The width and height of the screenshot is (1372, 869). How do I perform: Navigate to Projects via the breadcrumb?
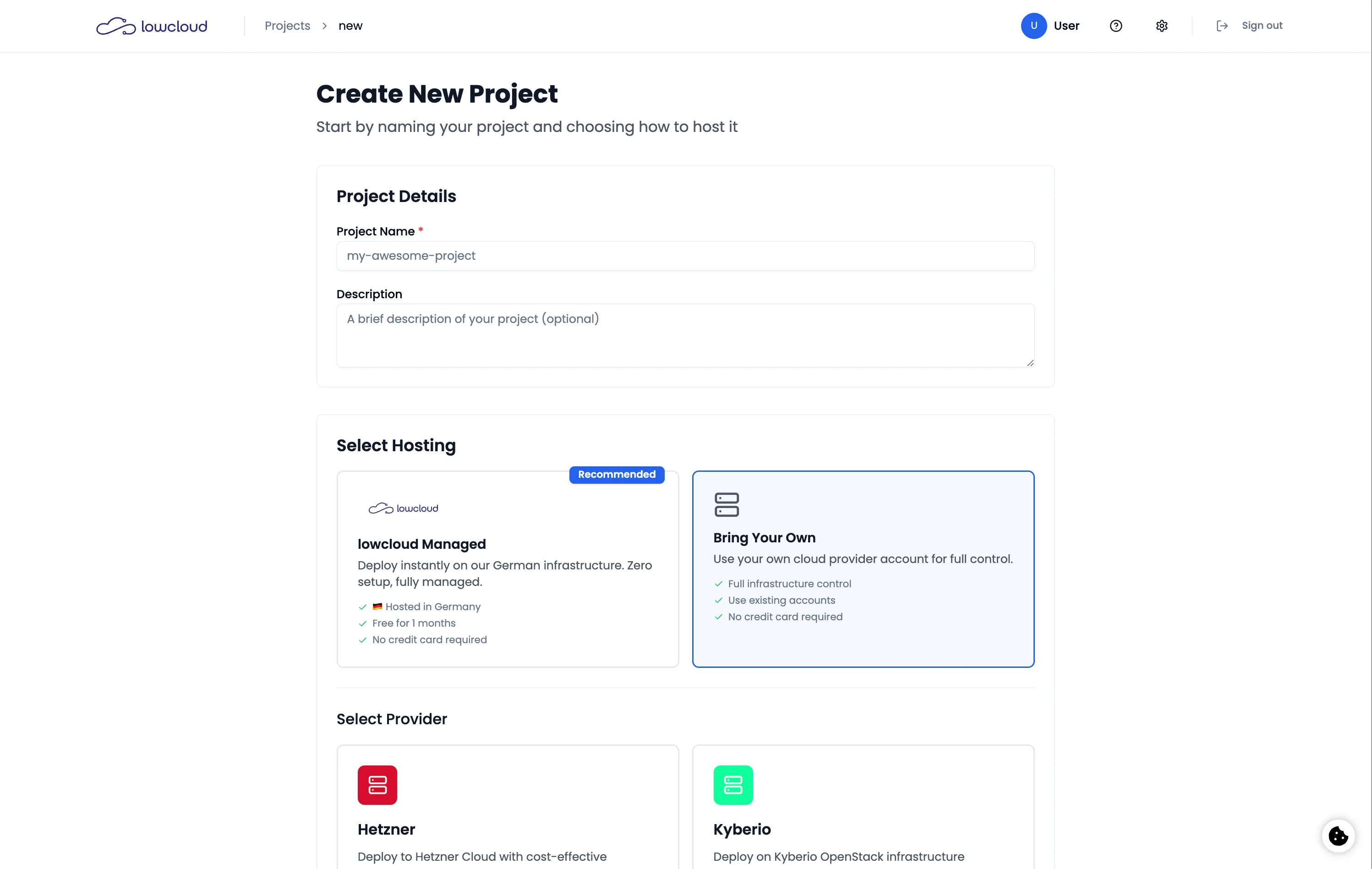coord(287,26)
